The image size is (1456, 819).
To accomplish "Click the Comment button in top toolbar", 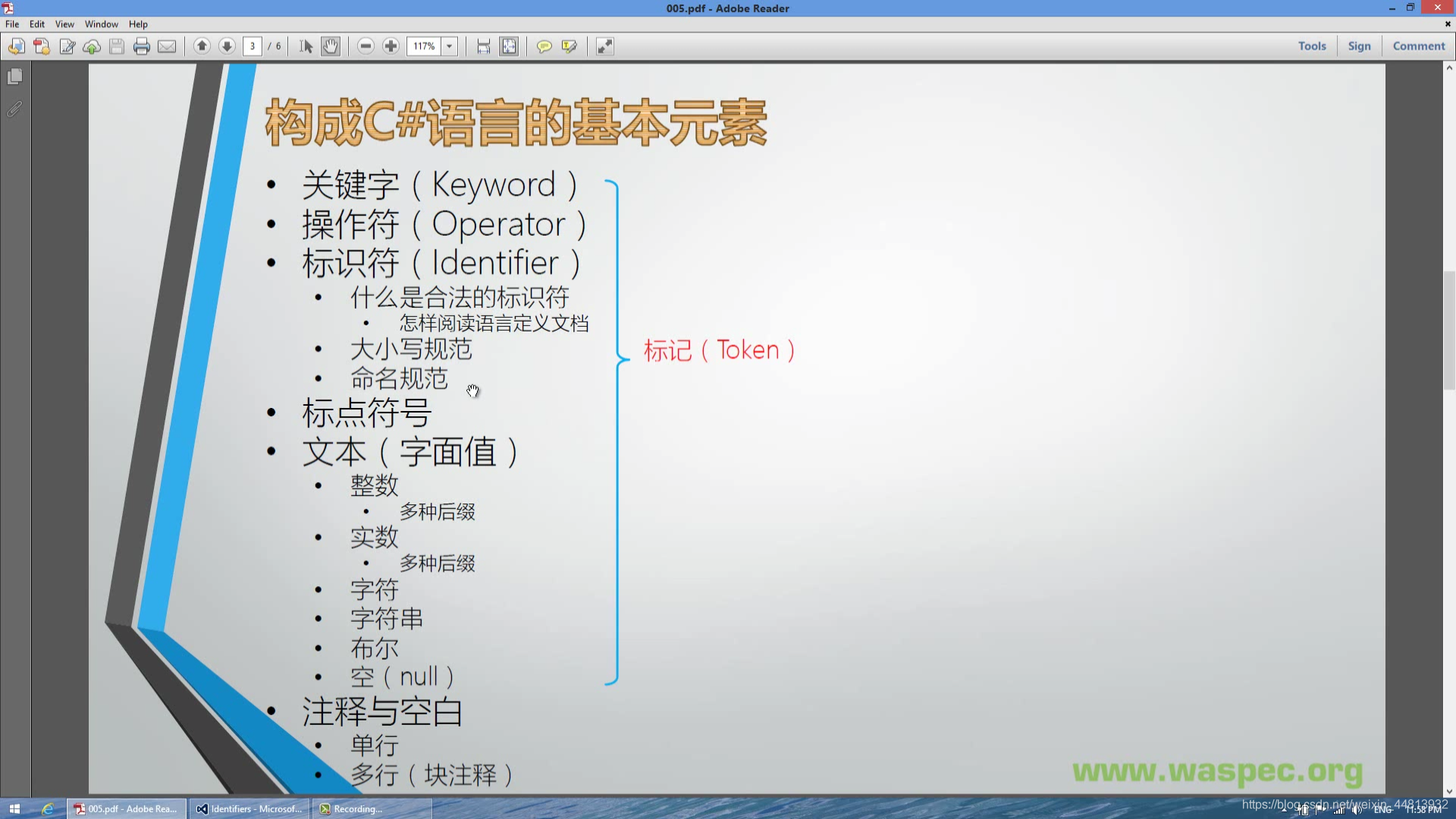I will point(1419,46).
